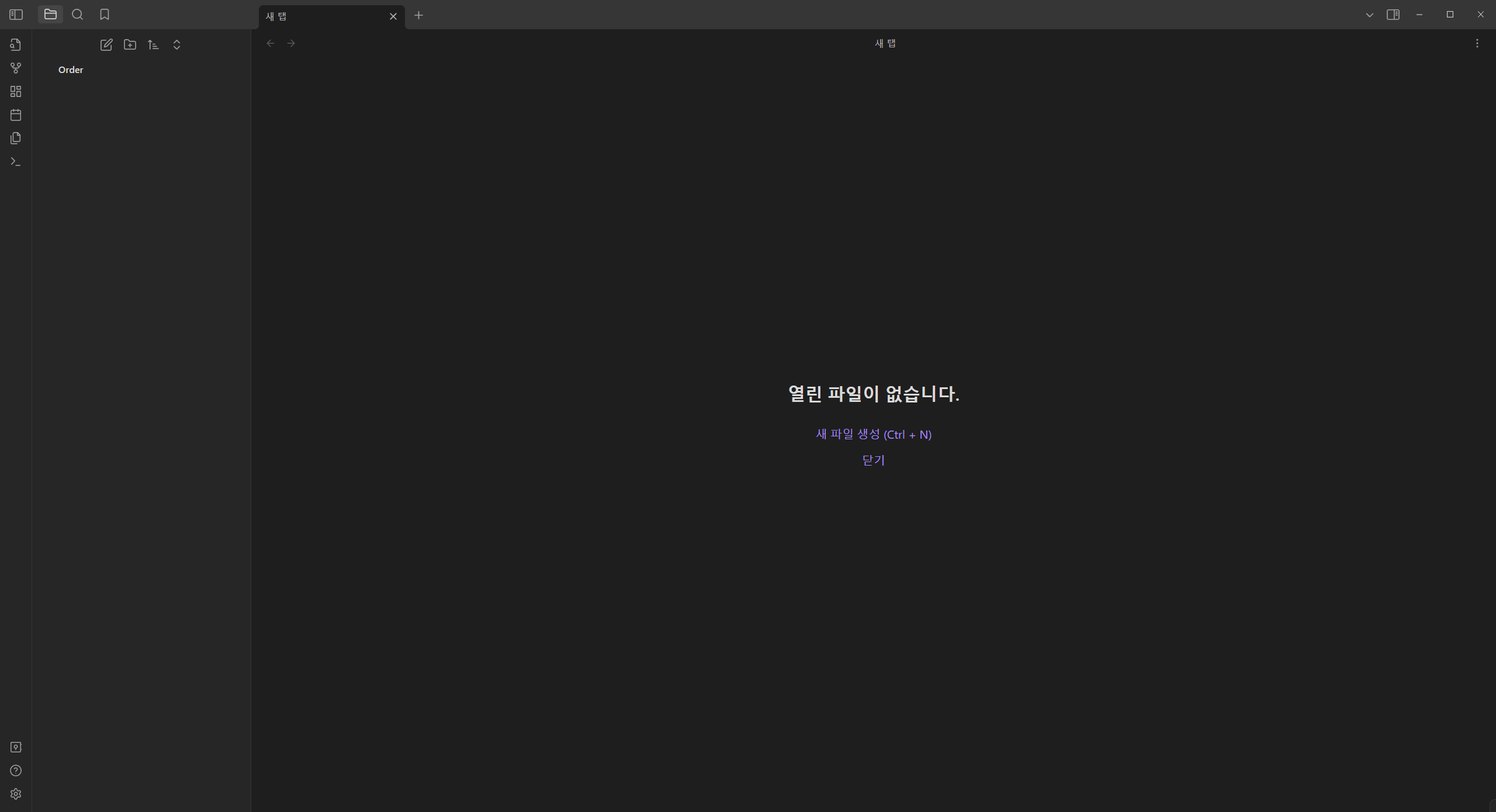This screenshot has height=812, width=1496.
Task: Click the templates insert icon
Action: [x=16, y=138]
